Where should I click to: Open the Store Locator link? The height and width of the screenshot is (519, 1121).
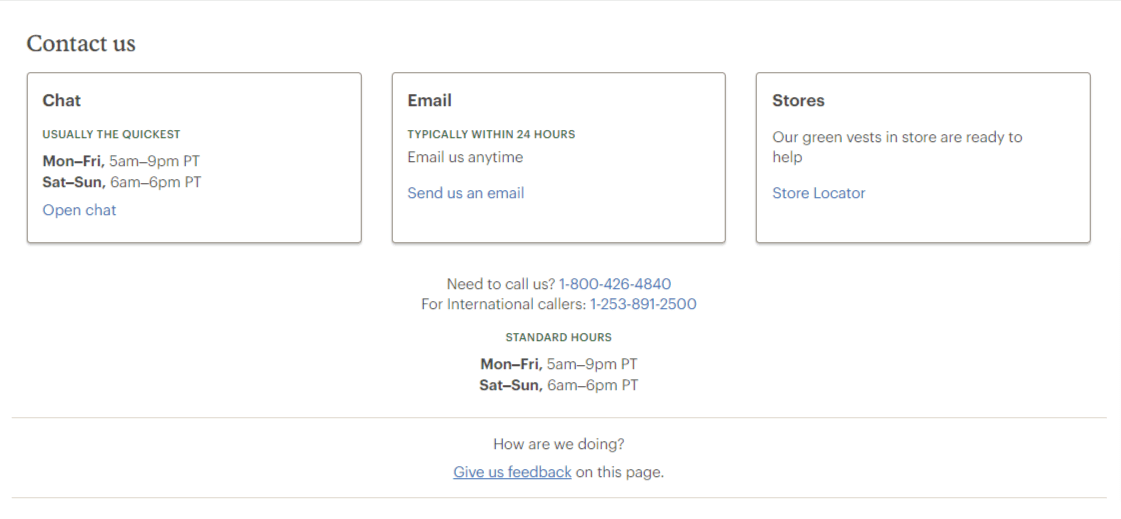tap(819, 193)
